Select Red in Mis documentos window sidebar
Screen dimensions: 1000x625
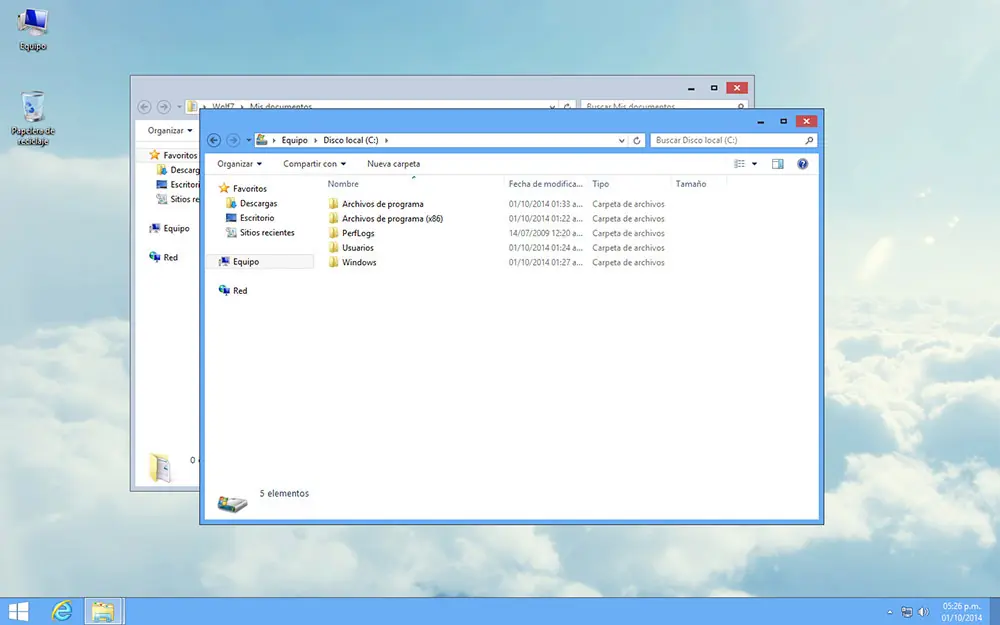coord(163,258)
